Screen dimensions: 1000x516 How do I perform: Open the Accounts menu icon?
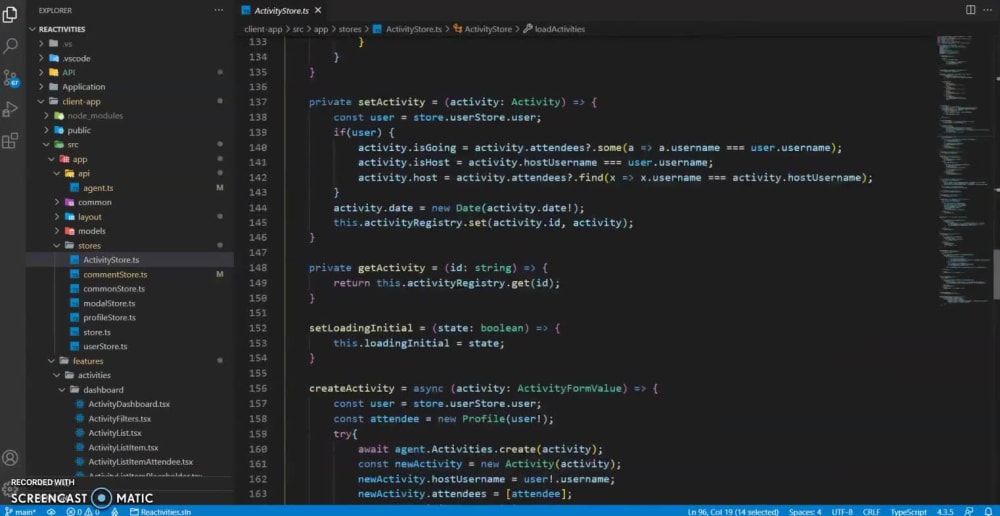(10, 457)
